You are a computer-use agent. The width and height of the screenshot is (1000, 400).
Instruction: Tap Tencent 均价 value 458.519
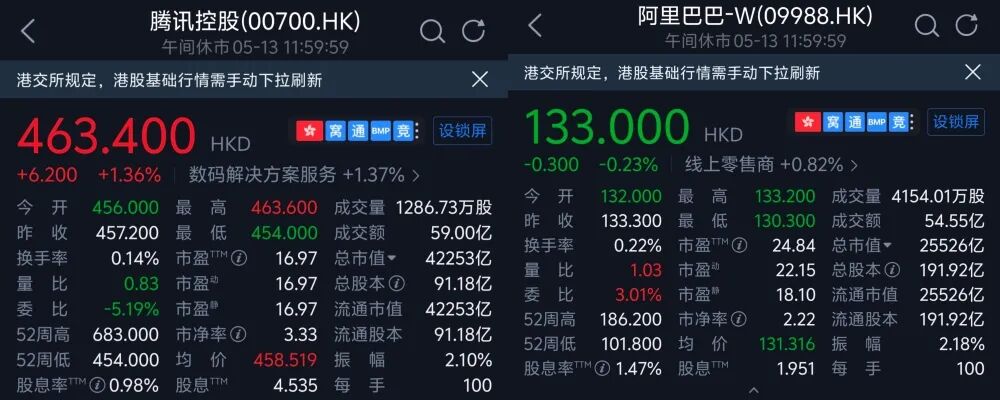click(x=285, y=360)
